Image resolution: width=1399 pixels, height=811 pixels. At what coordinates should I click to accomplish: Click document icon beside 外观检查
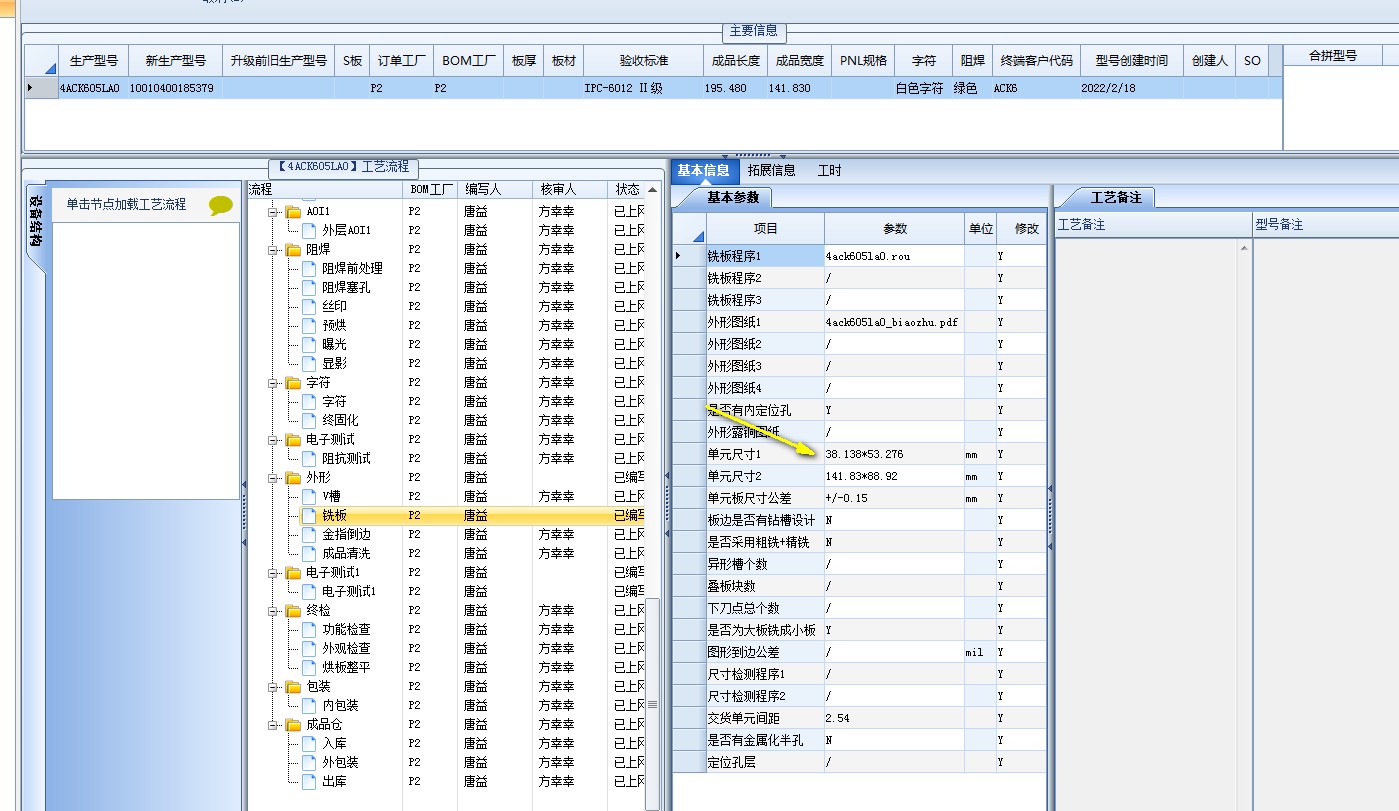click(x=309, y=648)
